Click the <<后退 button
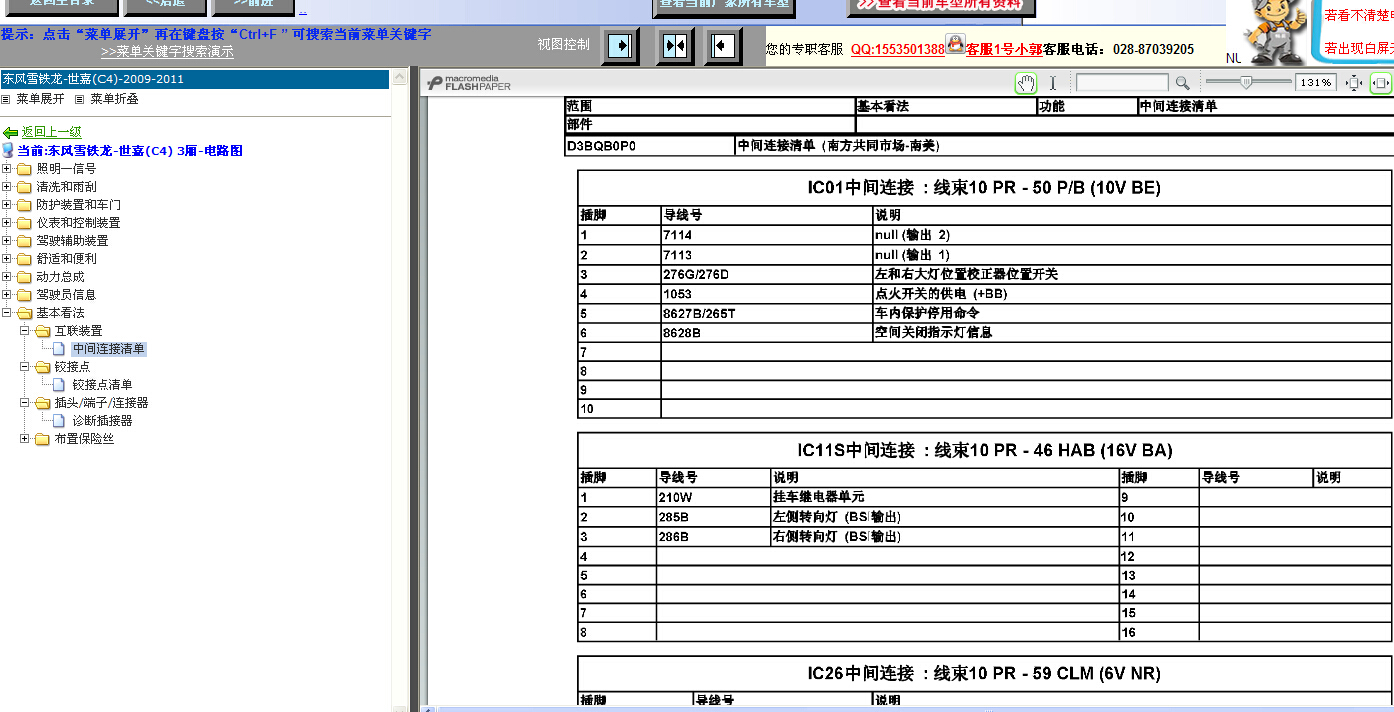This screenshot has width=1394, height=712. (165, 6)
